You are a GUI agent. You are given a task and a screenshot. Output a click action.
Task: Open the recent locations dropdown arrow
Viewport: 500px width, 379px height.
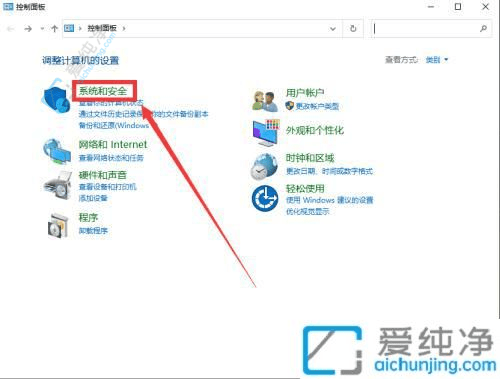tap(42, 29)
